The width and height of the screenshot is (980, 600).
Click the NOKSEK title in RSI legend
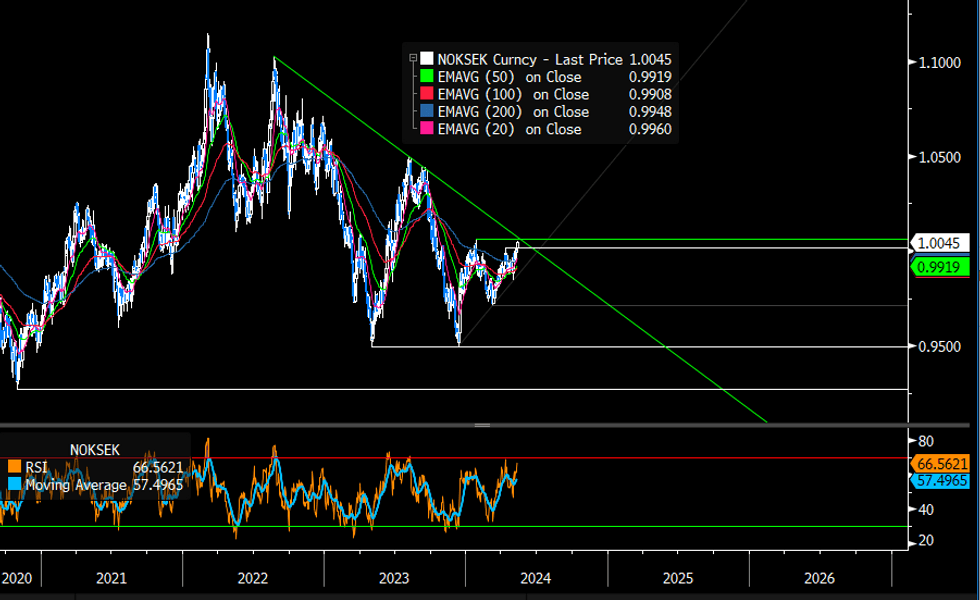[x=94, y=450]
